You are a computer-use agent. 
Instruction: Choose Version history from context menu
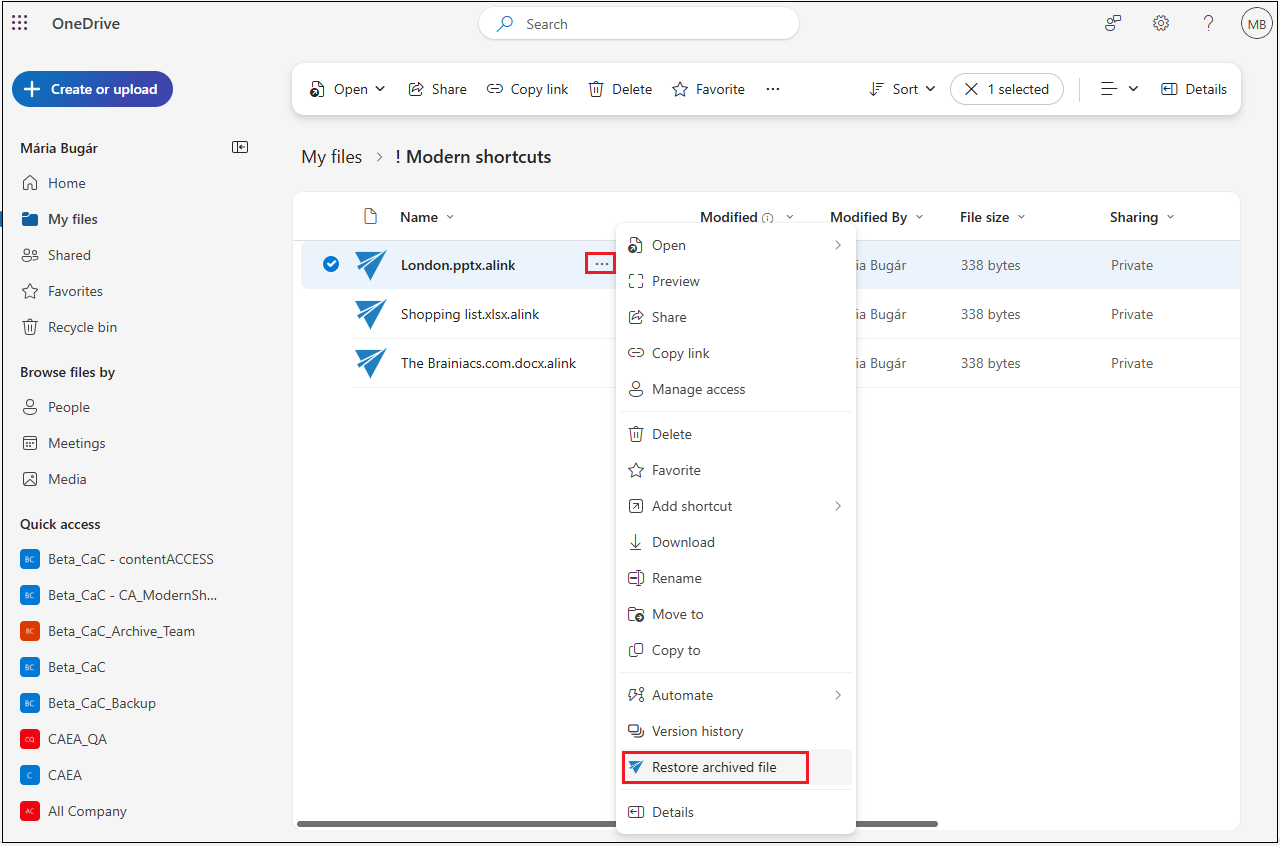coord(697,731)
